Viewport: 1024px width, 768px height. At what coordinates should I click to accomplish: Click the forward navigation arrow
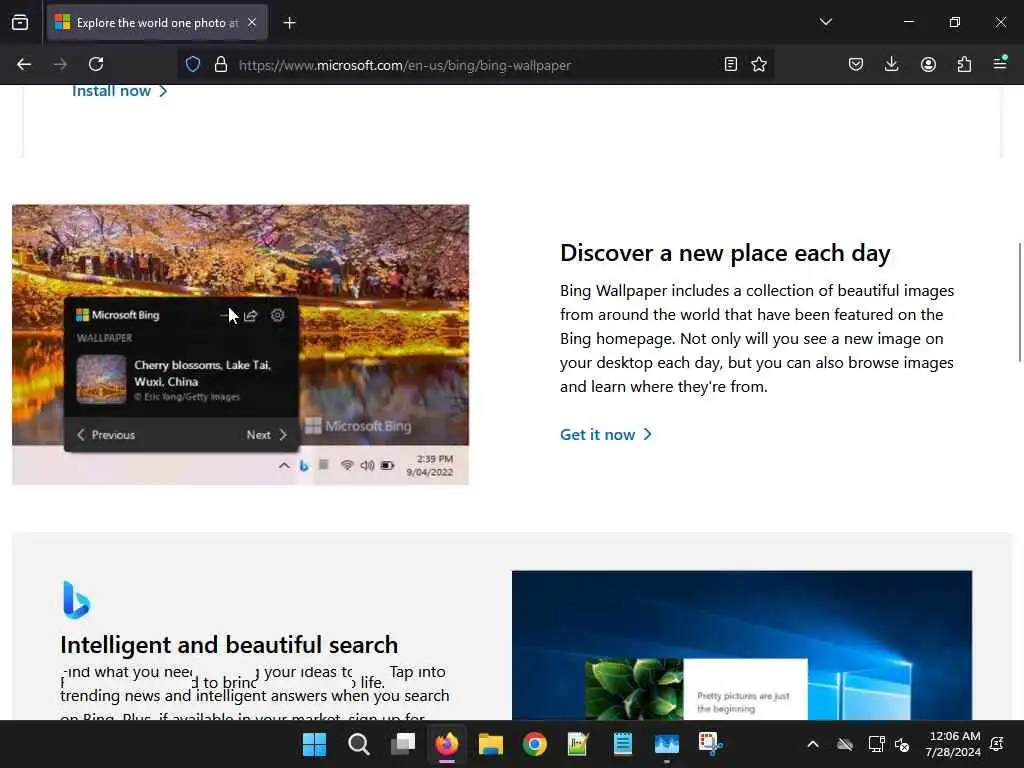click(x=60, y=64)
